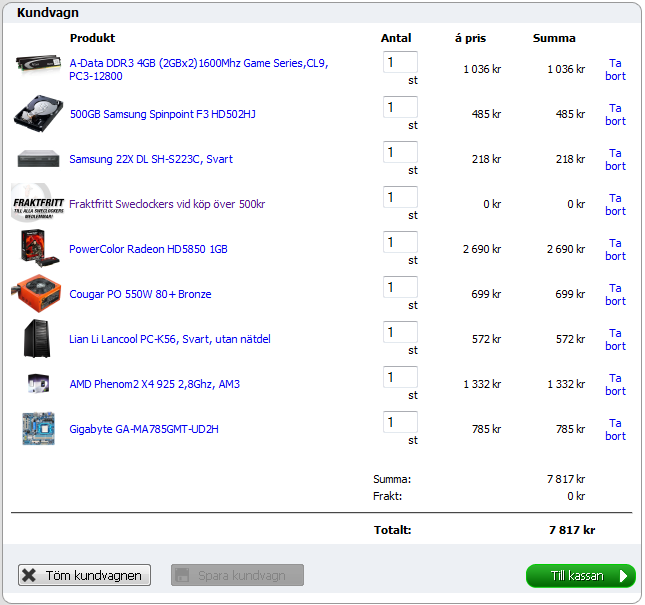Click the A-Data DDR3 memory thumbnail image
645x605 pixels.
pos(38,64)
